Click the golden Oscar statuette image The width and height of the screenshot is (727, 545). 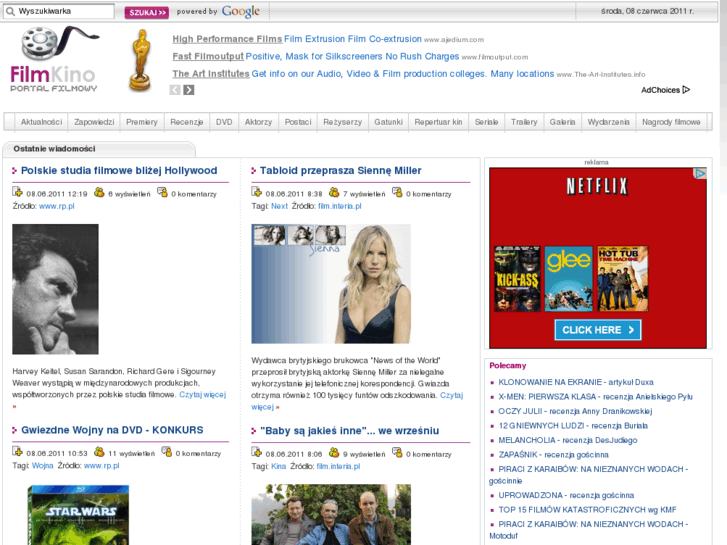[140, 60]
